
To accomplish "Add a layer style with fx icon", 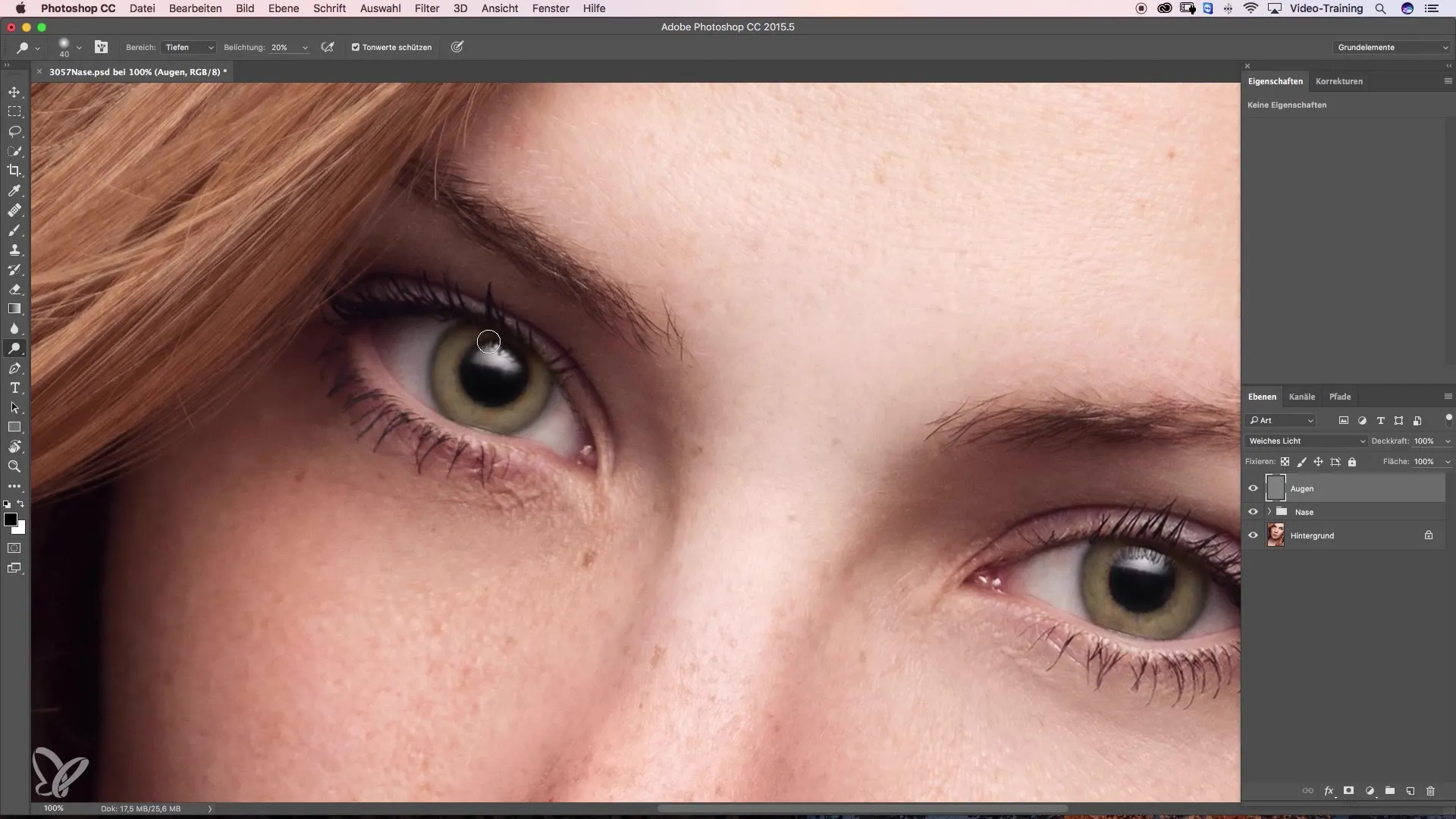I will click(1329, 791).
